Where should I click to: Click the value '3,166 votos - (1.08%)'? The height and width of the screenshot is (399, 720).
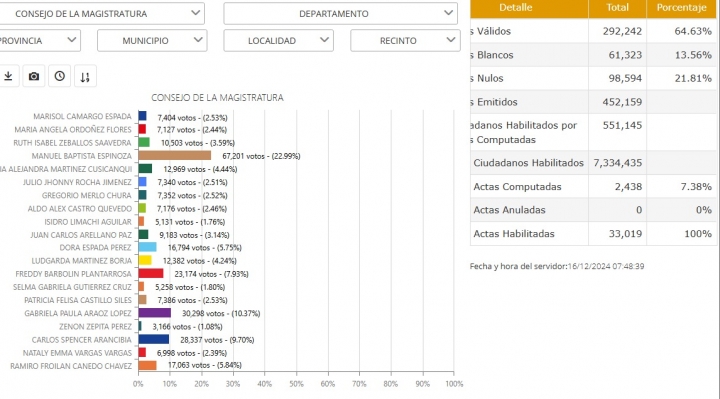tap(187, 327)
